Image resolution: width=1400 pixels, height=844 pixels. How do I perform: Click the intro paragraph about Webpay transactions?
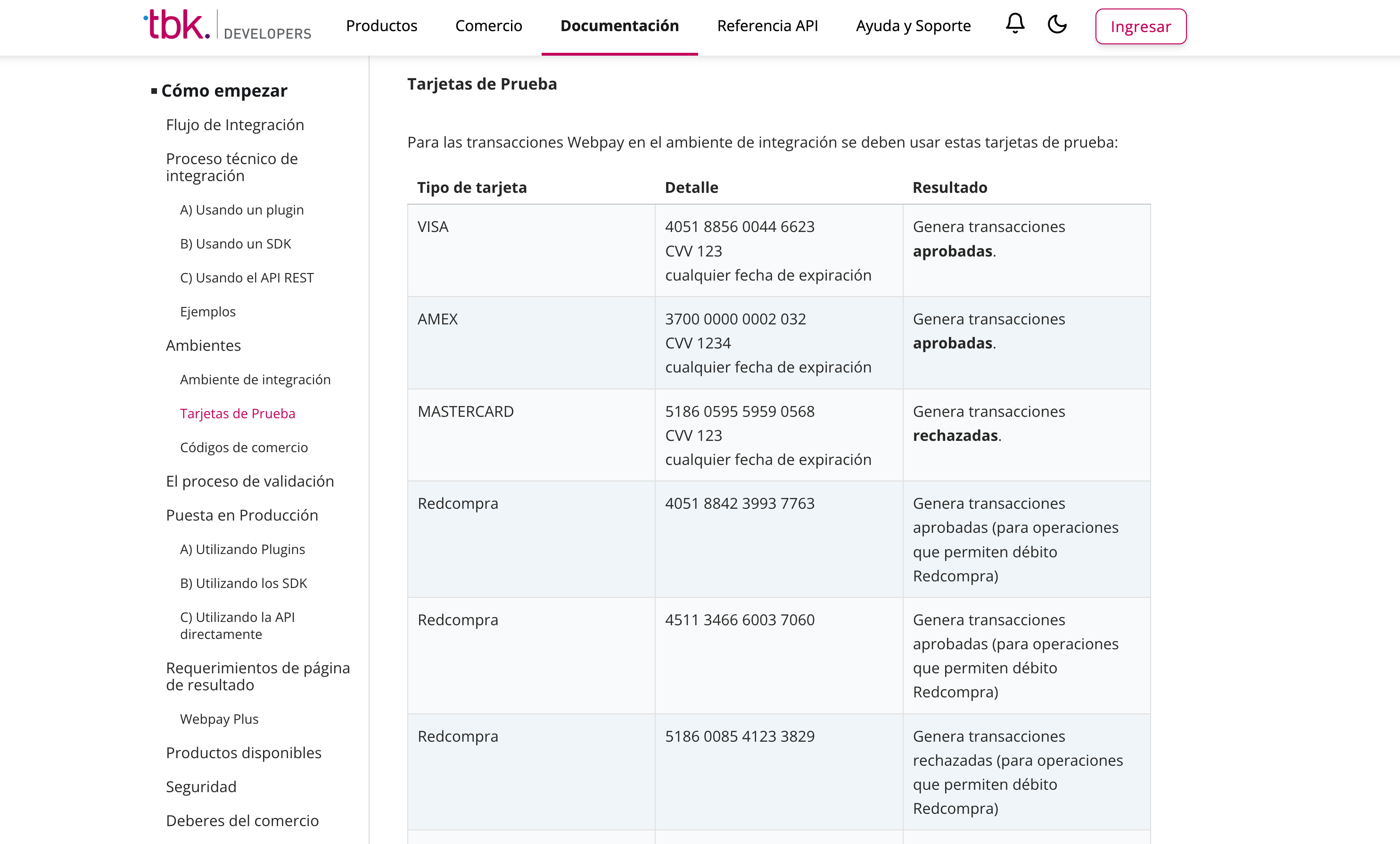click(x=762, y=142)
